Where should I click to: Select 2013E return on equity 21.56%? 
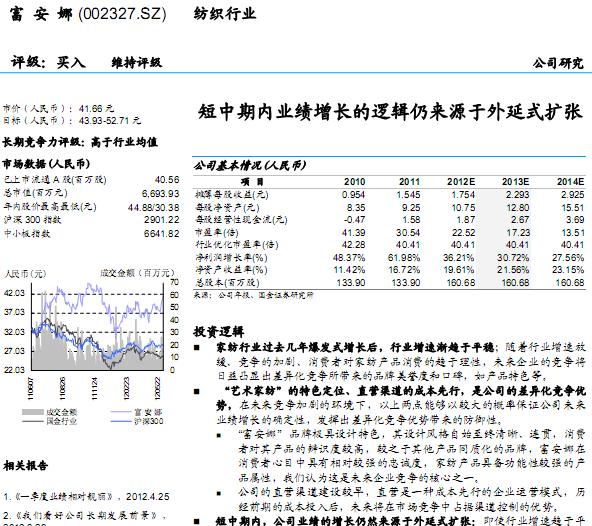[x=513, y=270]
